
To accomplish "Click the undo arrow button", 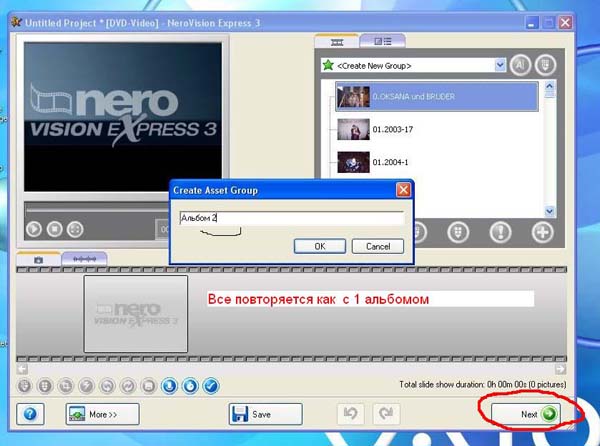I will (x=350, y=413).
